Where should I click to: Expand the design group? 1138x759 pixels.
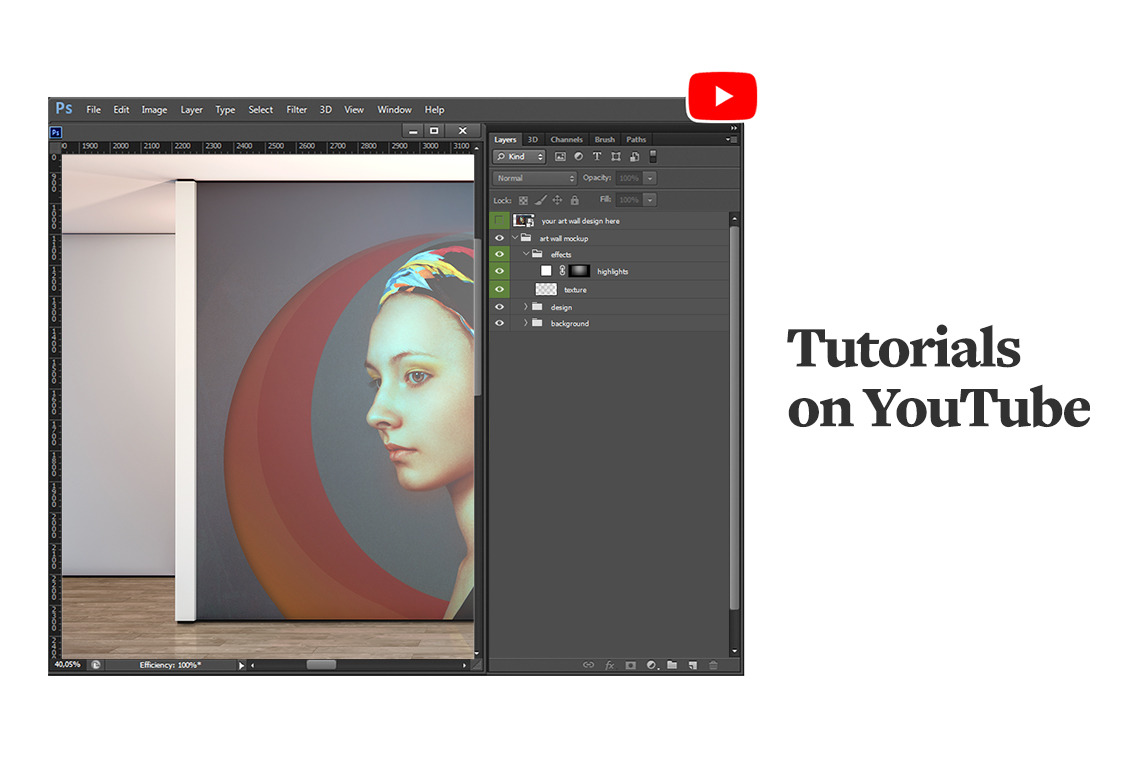(x=525, y=307)
